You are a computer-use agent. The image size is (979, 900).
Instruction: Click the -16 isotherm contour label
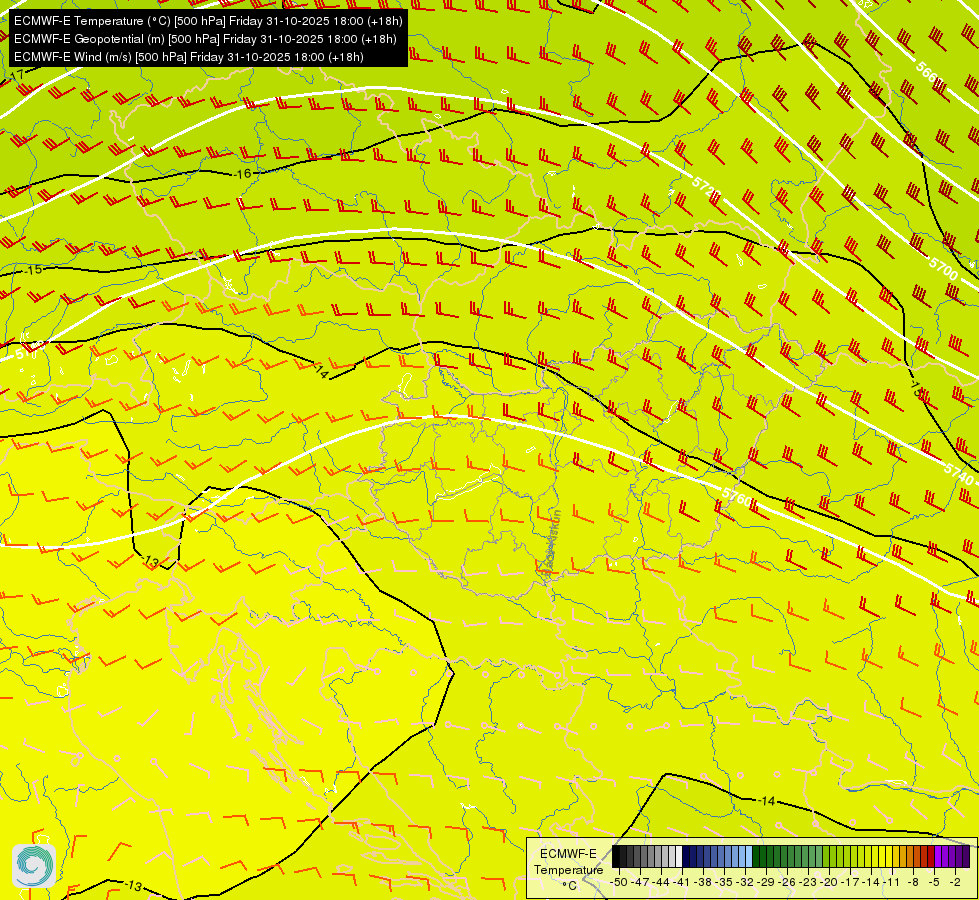pyautogui.click(x=243, y=174)
